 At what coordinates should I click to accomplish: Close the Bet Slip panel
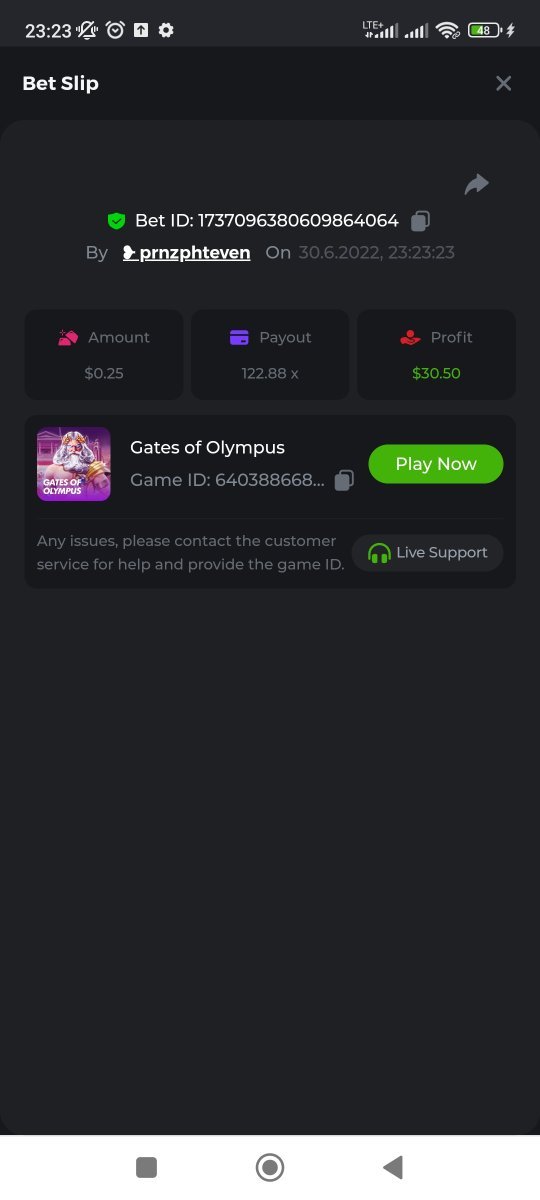coord(504,83)
